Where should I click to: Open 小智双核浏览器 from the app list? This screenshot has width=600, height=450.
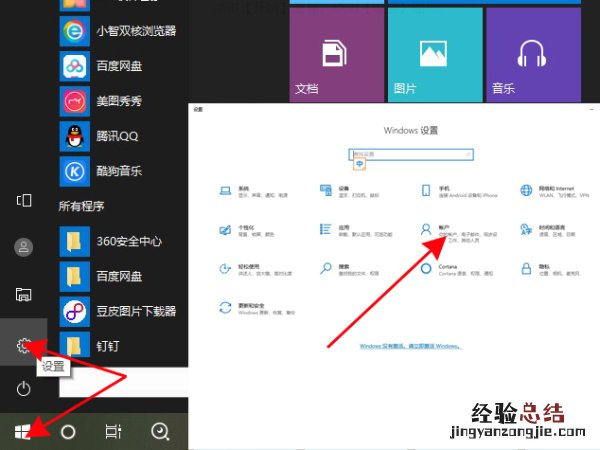[x=118, y=31]
